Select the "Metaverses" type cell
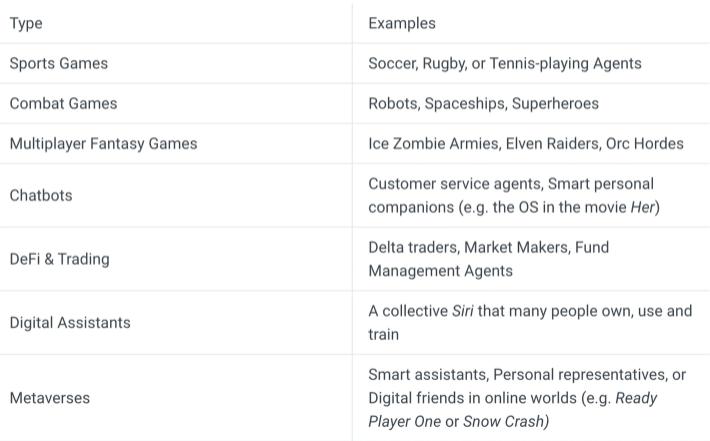 [x=50, y=398]
